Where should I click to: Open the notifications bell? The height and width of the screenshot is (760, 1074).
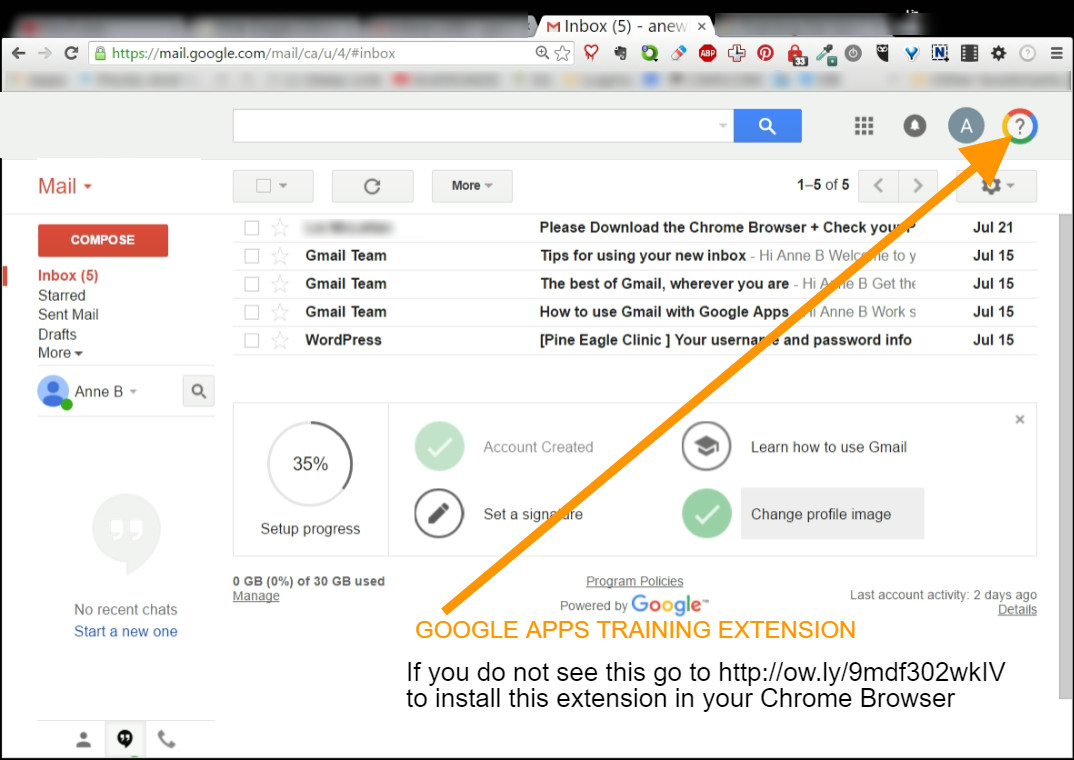point(914,126)
